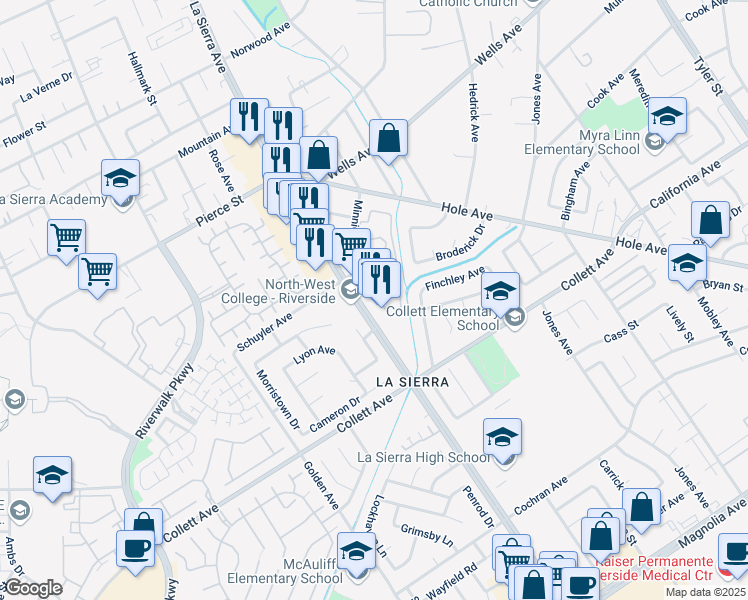
Task: Click the Lyon Ave street label
Action: [x=314, y=354]
